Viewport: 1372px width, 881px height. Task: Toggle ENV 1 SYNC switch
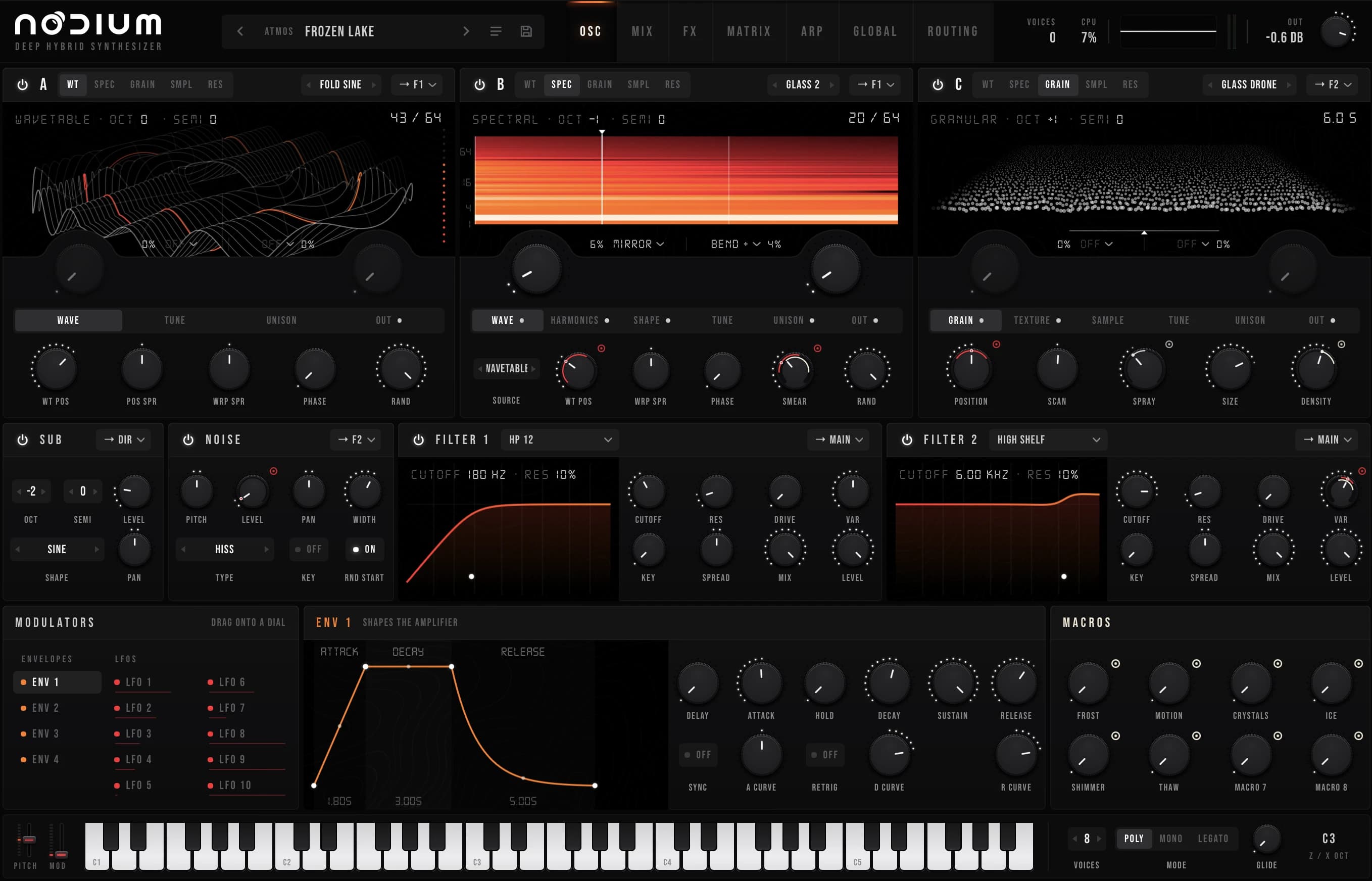click(697, 755)
